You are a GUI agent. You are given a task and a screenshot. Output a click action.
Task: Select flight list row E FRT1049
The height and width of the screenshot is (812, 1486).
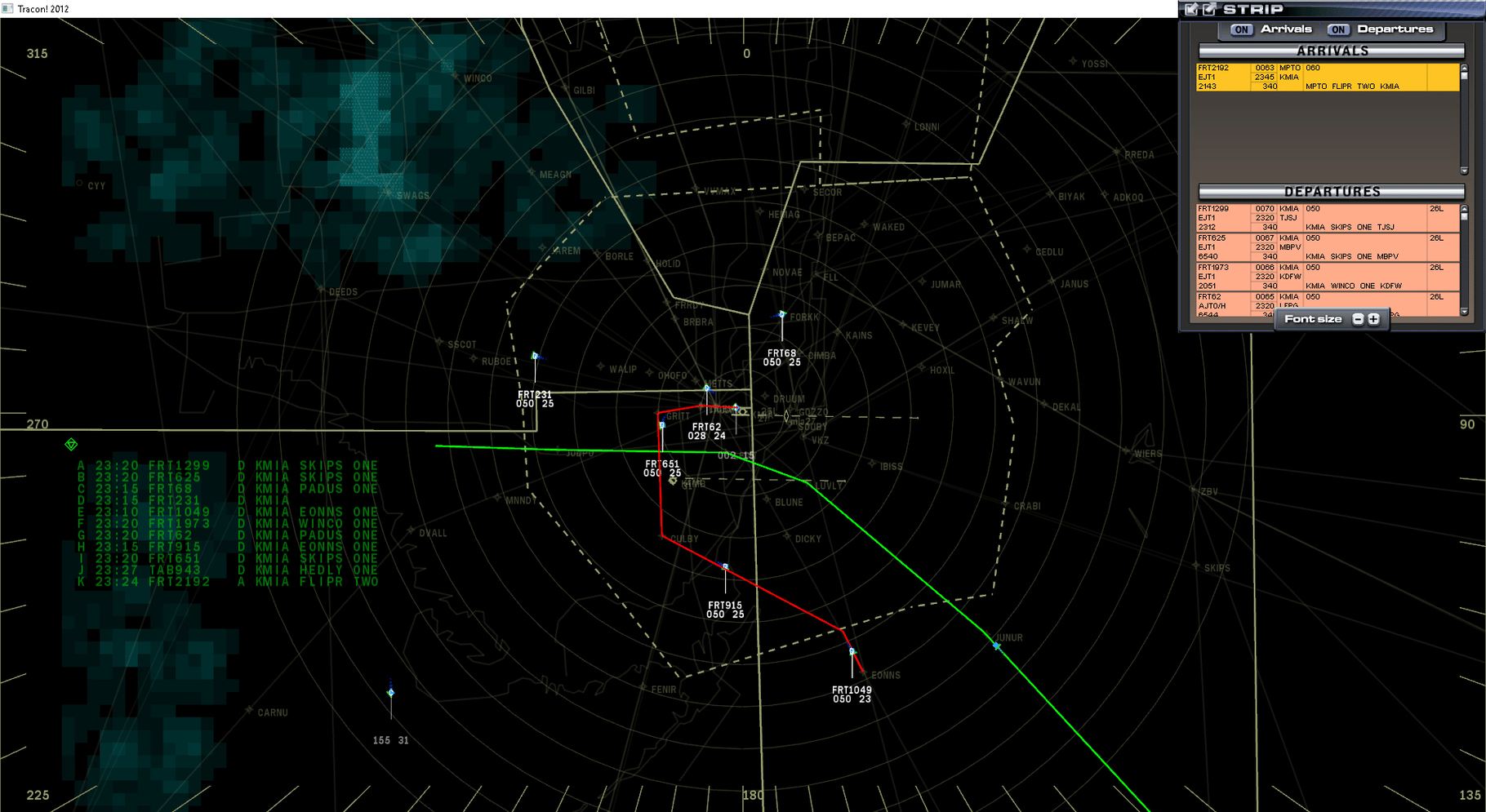228,512
